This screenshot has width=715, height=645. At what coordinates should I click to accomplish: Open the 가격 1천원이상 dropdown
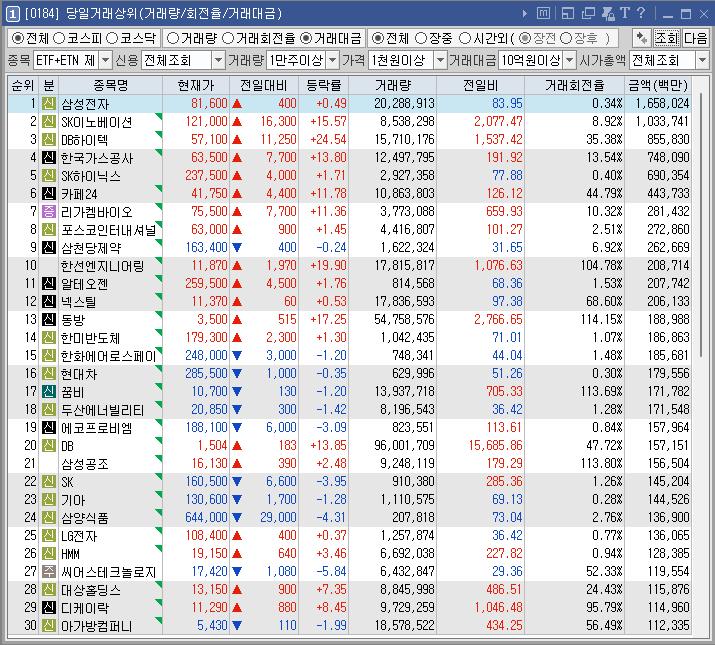pos(440,60)
